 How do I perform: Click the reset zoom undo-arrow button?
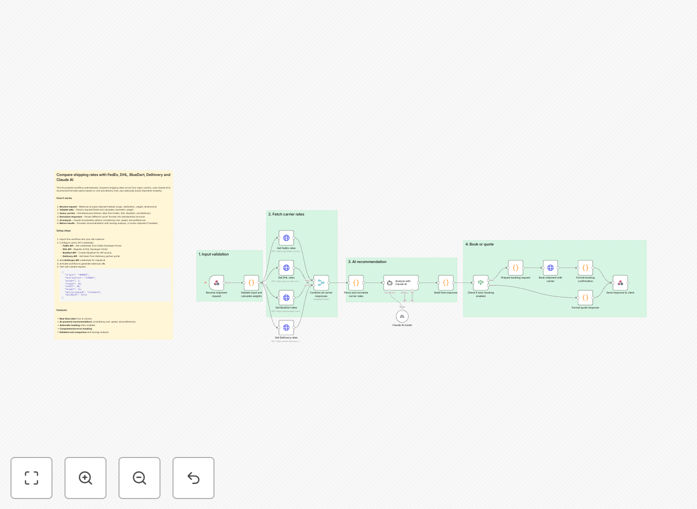(193, 478)
